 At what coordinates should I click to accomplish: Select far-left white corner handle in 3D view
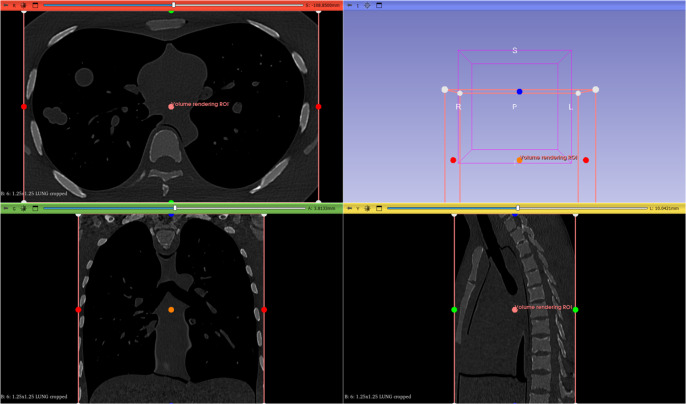(x=445, y=89)
